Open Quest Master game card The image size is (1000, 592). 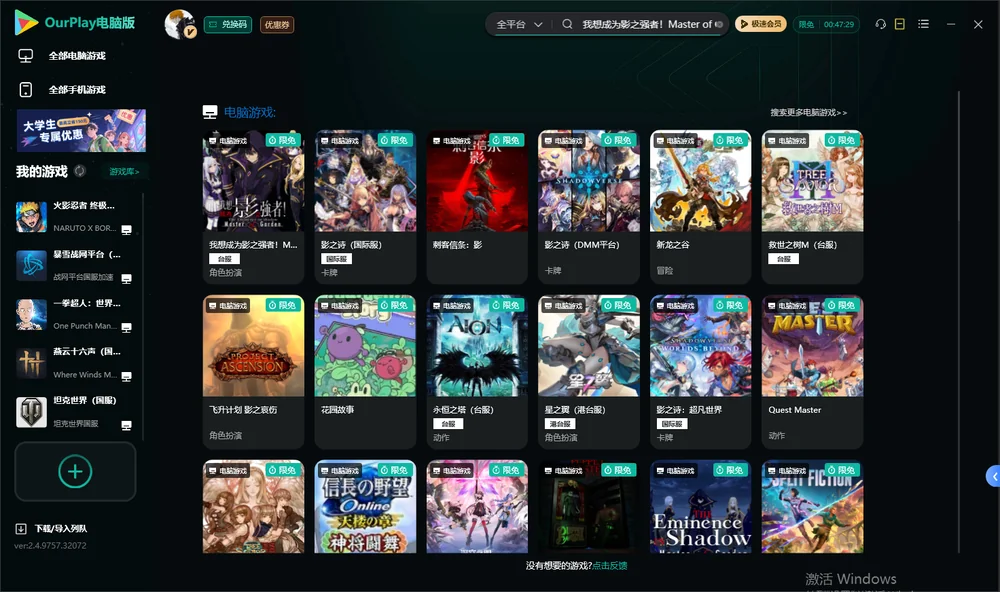click(x=812, y=372)
